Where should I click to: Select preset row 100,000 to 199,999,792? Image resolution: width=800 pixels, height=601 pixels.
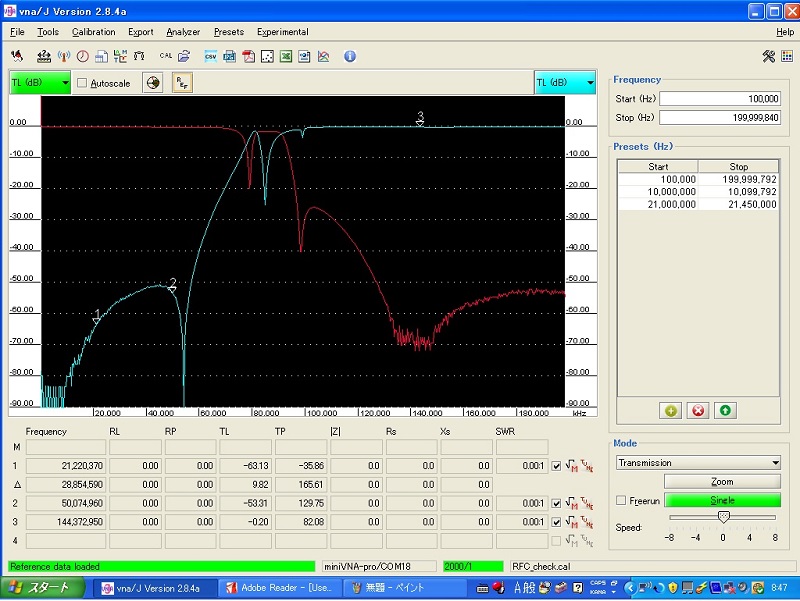[x=698, y=179]
